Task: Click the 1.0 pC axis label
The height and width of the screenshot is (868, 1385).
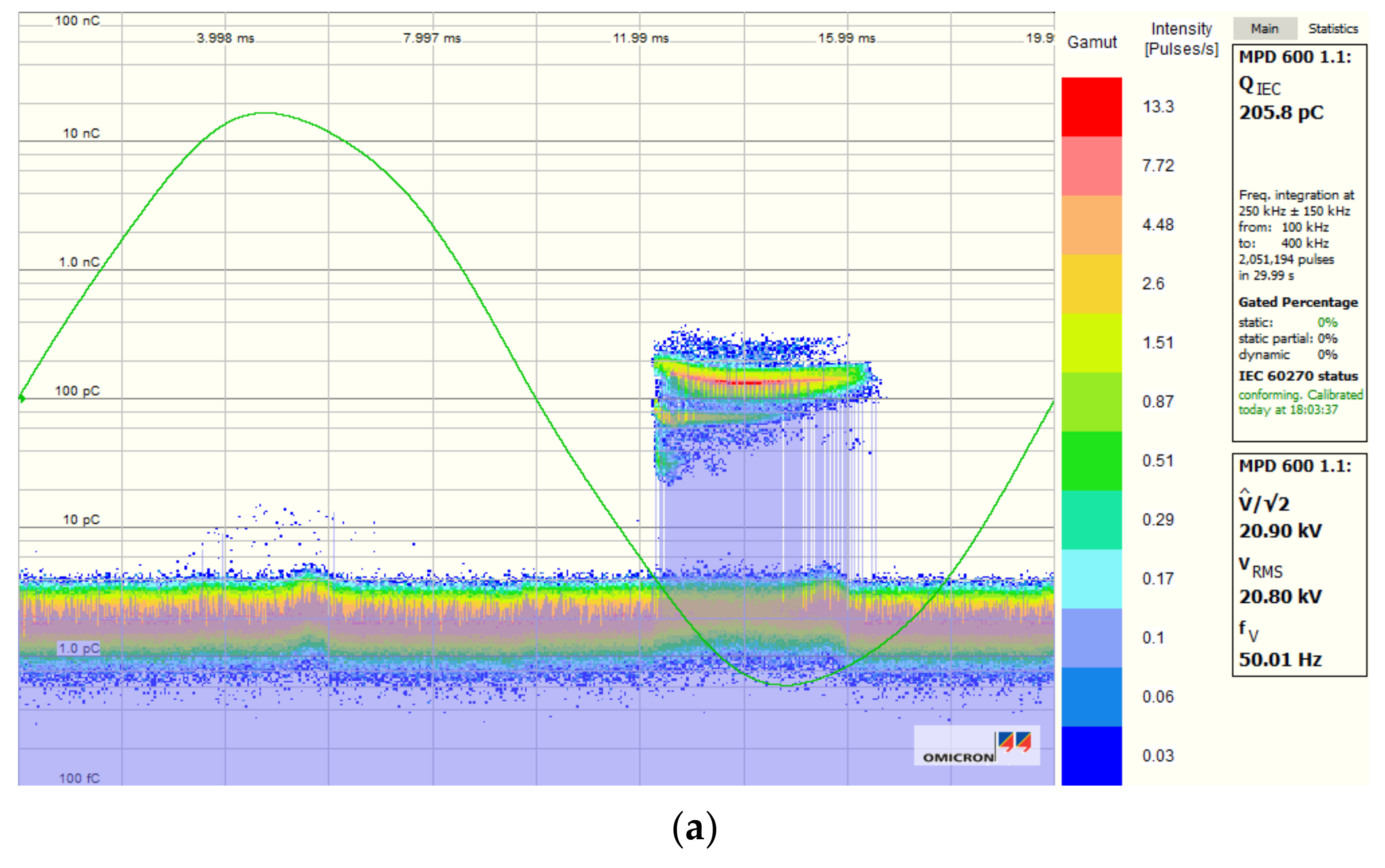Action: click(79, 648)
